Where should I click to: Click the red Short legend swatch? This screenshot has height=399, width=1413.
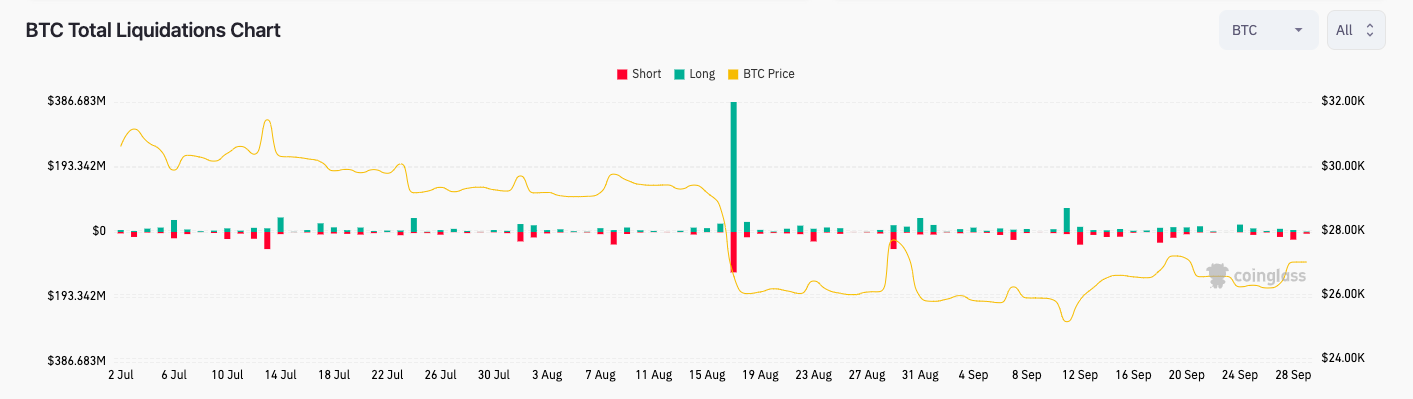pyautogui.click(x=622, y=74)
